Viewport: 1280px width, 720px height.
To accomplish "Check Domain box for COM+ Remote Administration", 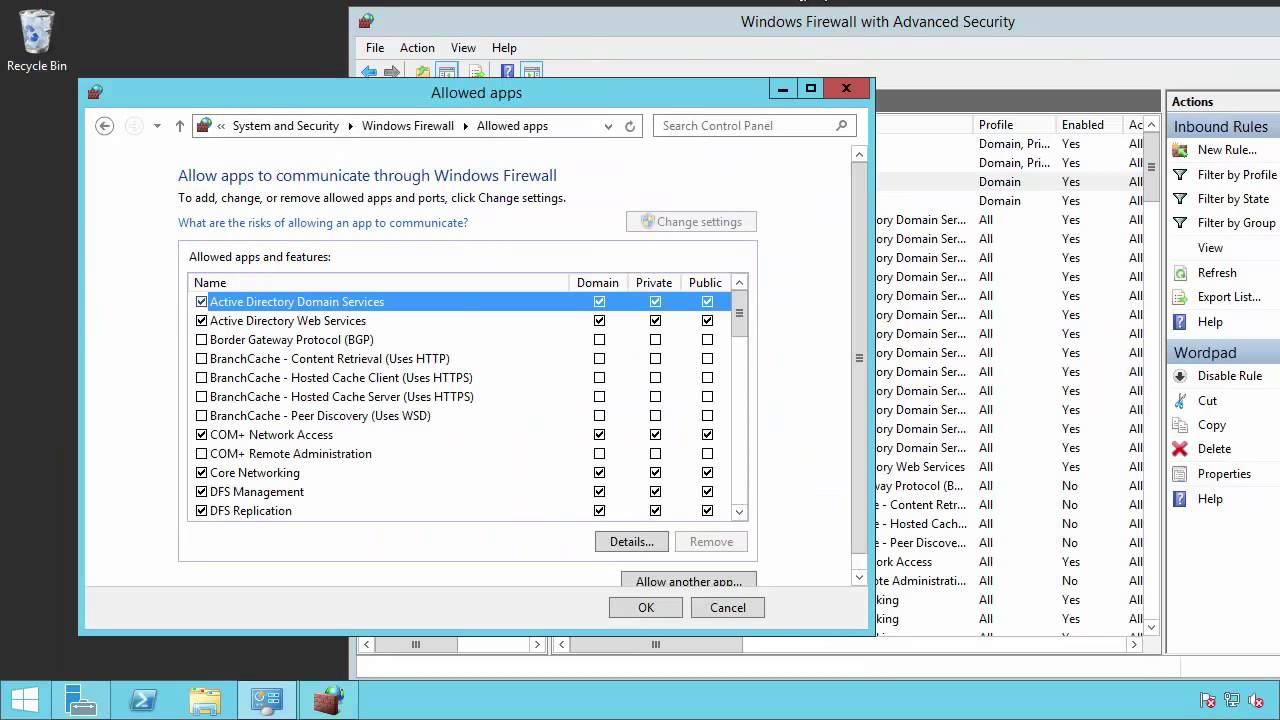I will tap(599, 454).
